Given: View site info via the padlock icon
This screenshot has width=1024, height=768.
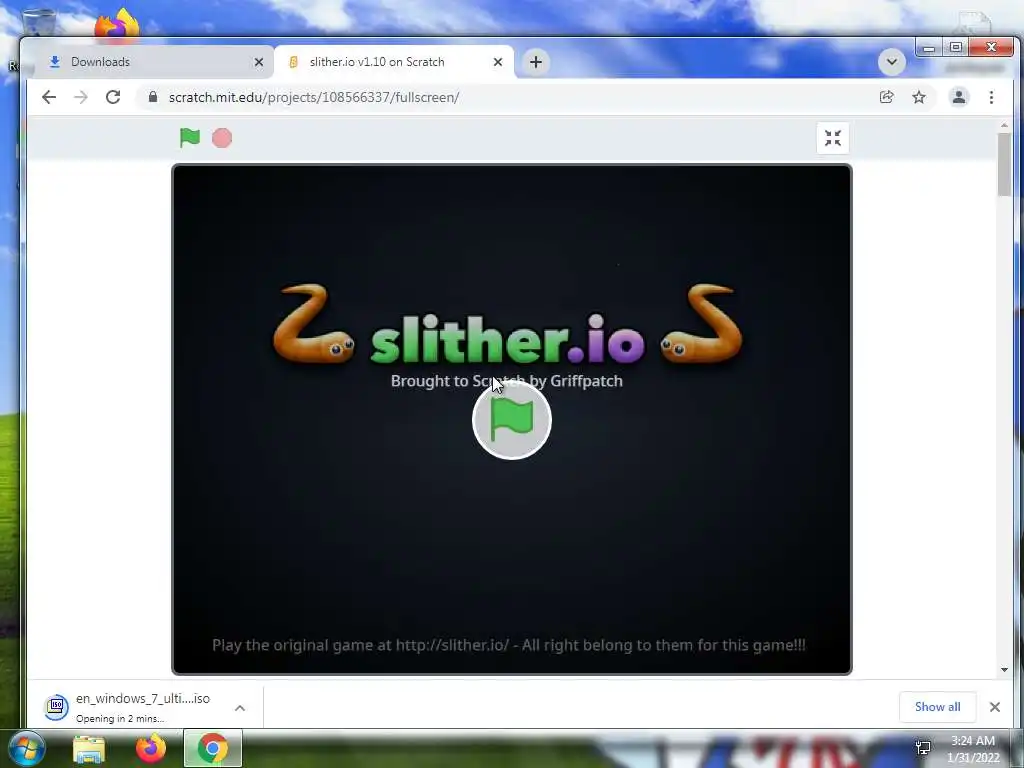Looking at the screenshot, I should [153, 97].
